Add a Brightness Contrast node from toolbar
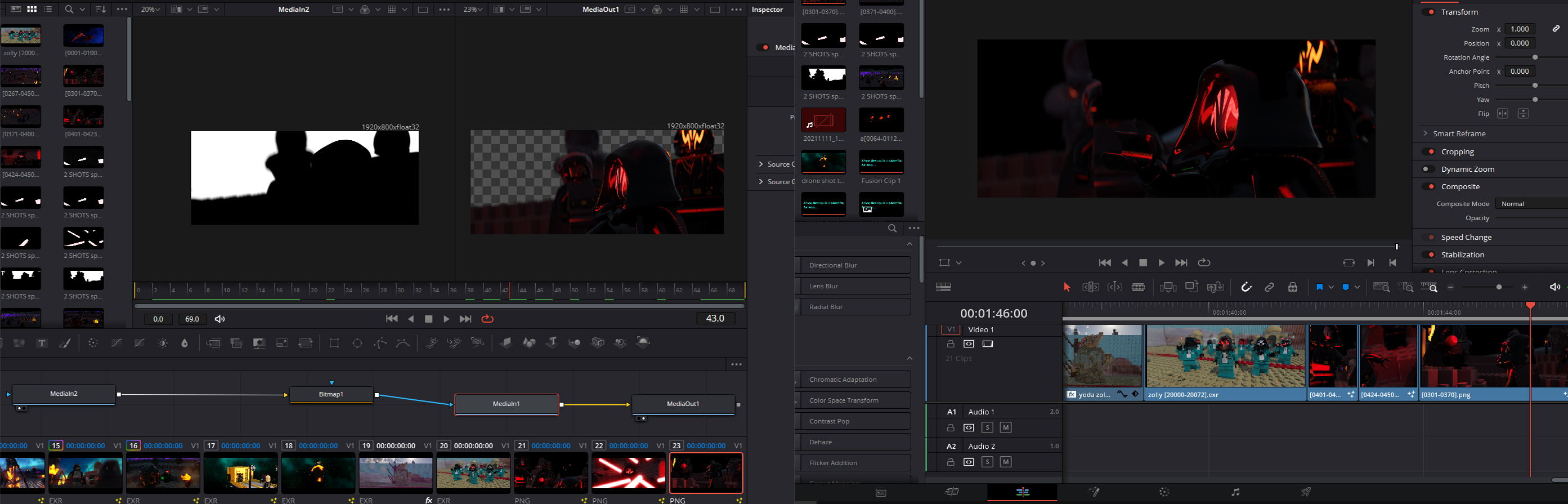The image size is (1568, 504). (x=163, y=344)
